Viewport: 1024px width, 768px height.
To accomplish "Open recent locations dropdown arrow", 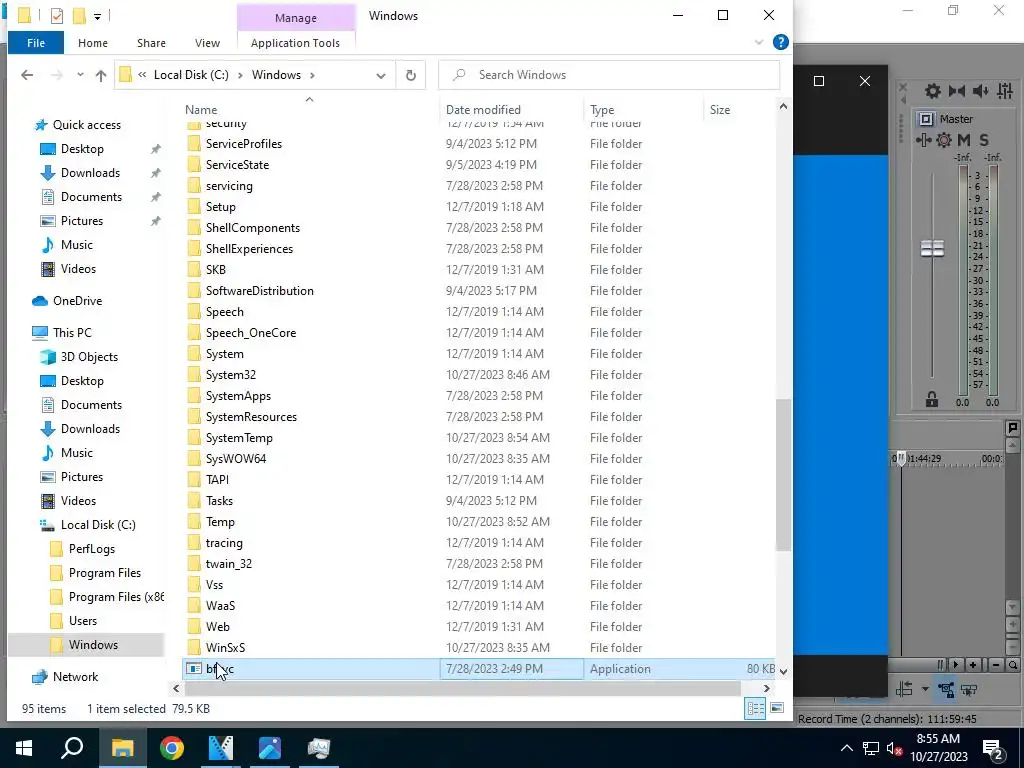I will (80, 74).
